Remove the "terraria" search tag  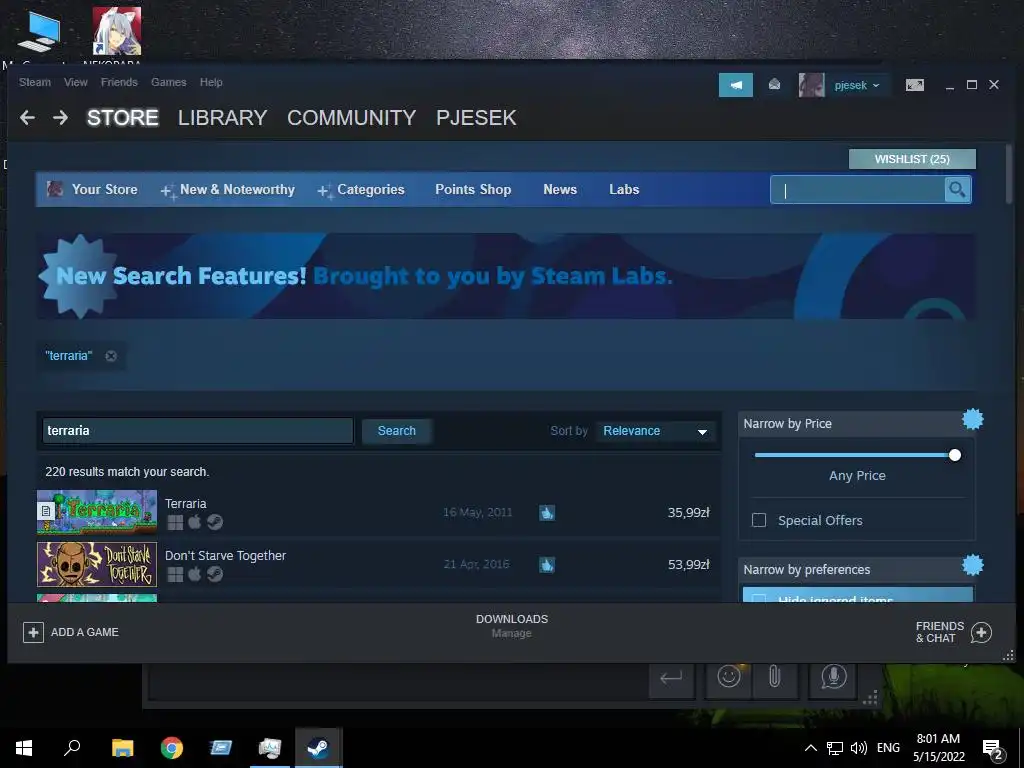click(x=111, y=356)
